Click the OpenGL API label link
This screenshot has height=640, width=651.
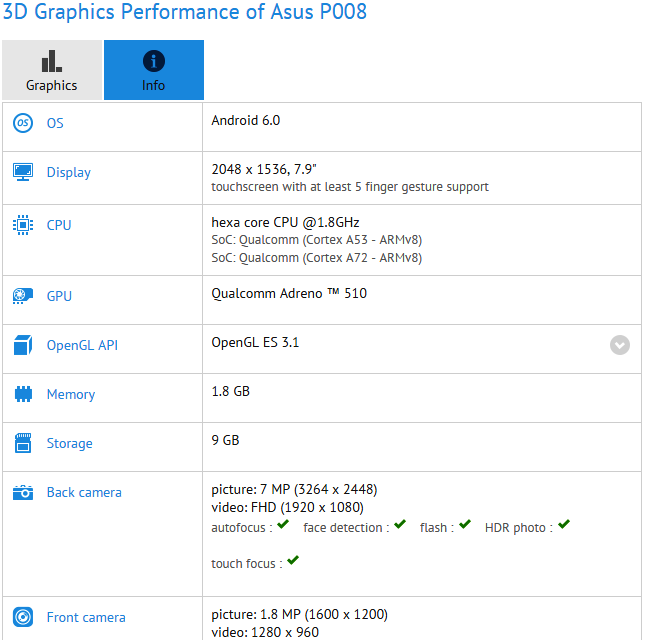82,346
